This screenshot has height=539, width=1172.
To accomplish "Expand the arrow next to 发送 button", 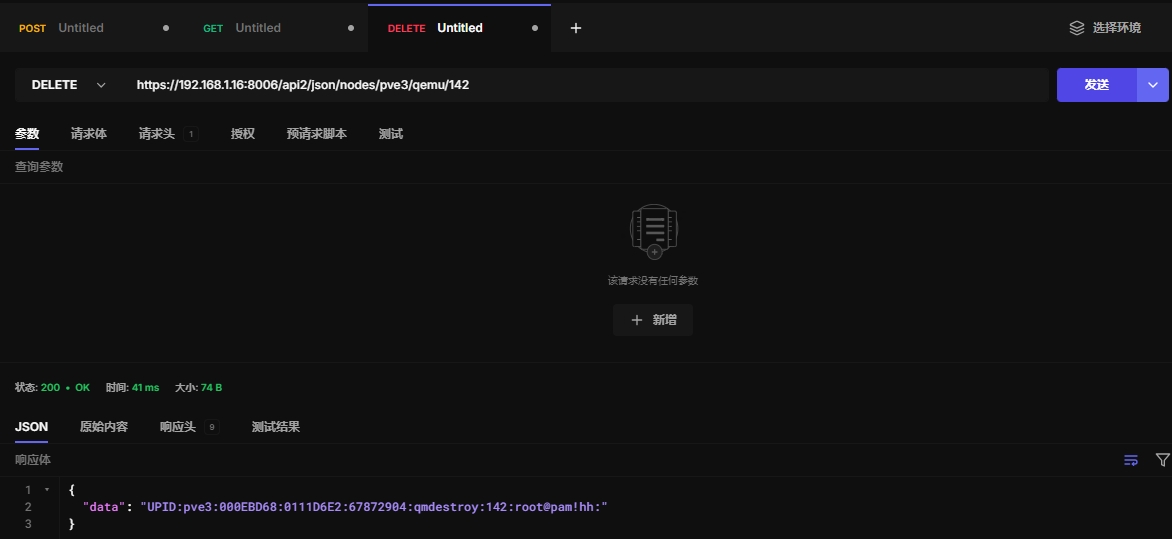I will [x=1153, y=85].
